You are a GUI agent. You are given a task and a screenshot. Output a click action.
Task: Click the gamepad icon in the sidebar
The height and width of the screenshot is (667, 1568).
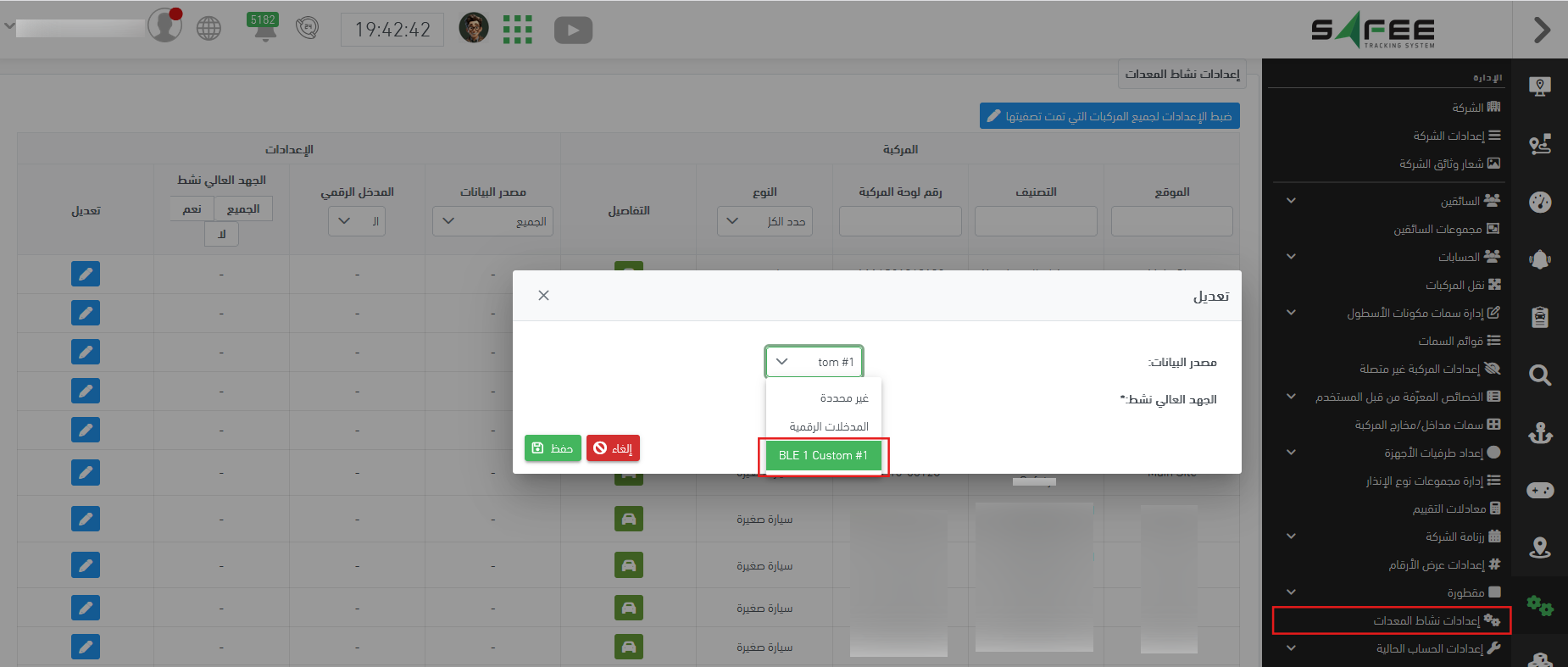(1539, 490)
